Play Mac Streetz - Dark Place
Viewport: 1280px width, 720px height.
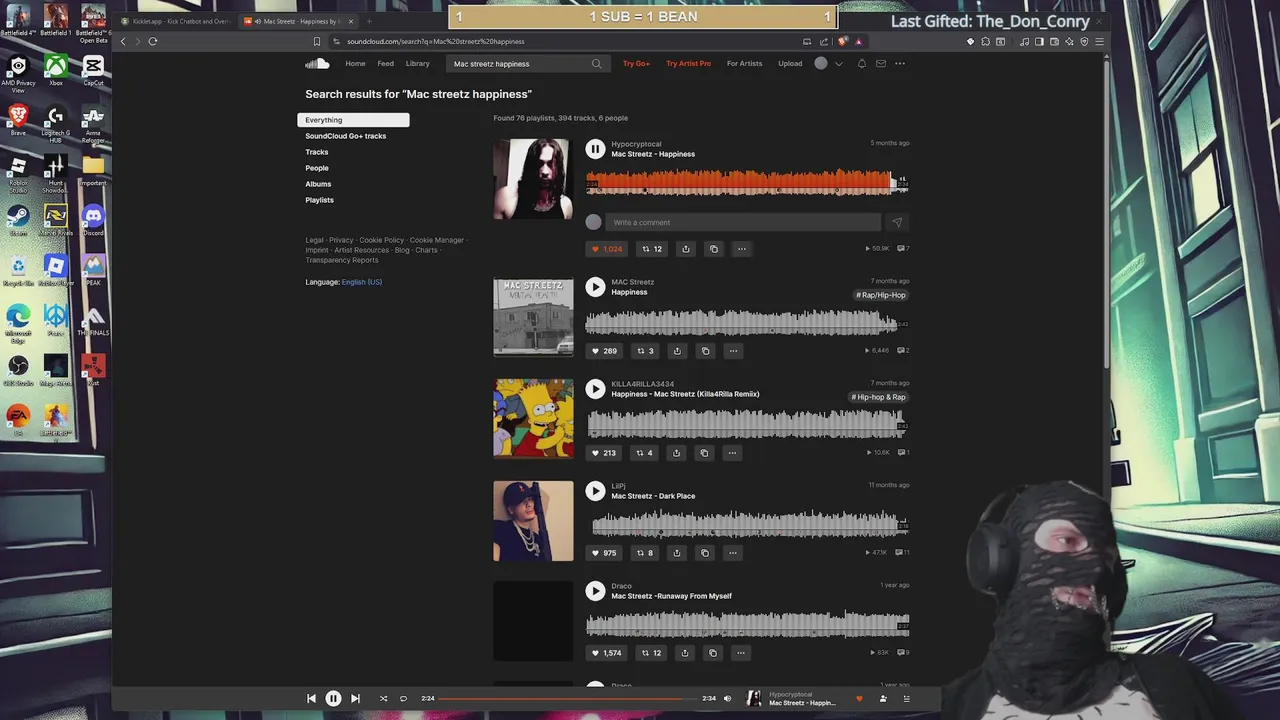(x=595, y=491)
